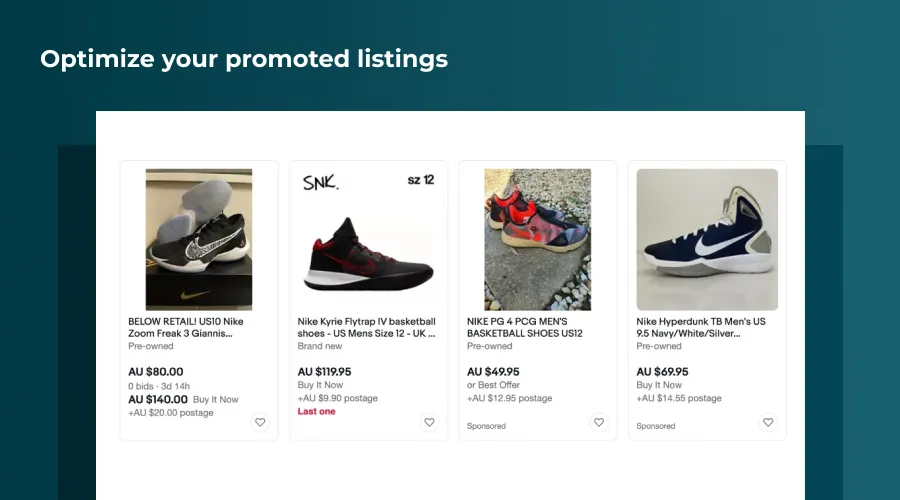Viewport: 900px width, 500px height.
Task: Click heart icon on Nike Hyperdunk listing
Action: click(768, 422)
